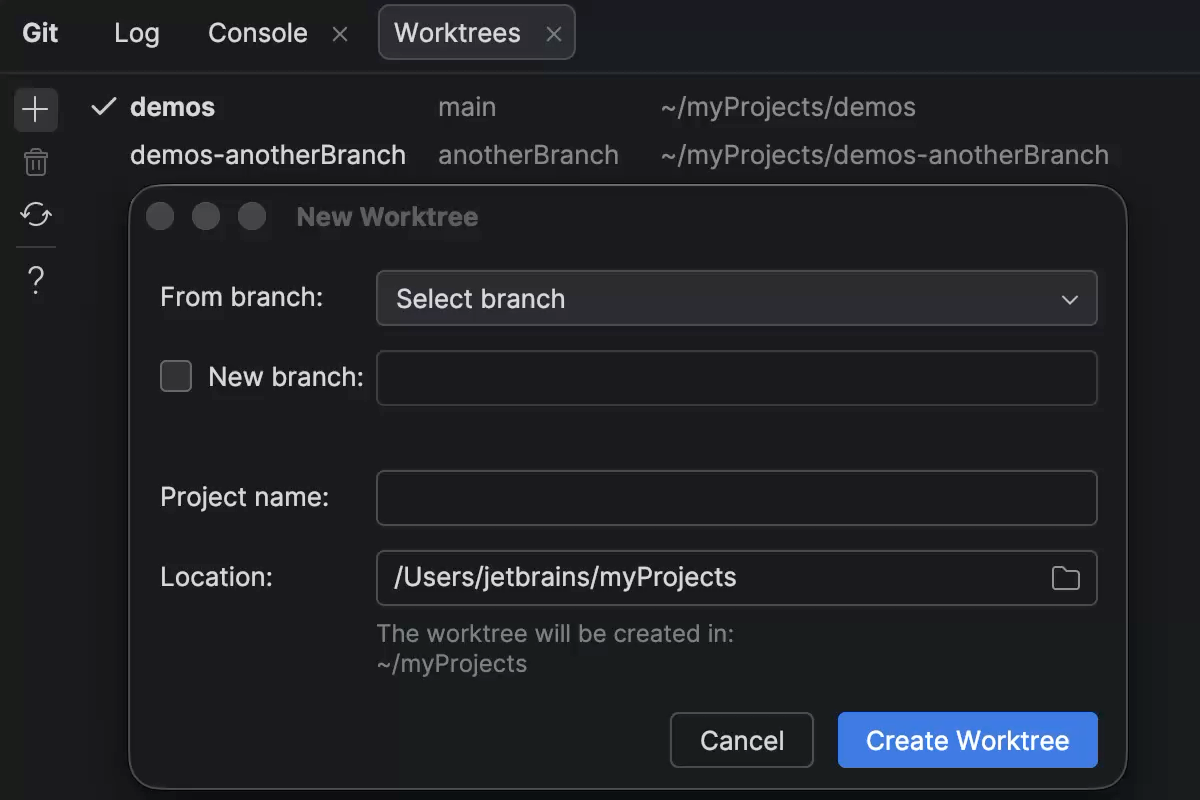Focus the Location path field
The width and height of the screenshot is (1200, 800).
(x=700, y=578)
